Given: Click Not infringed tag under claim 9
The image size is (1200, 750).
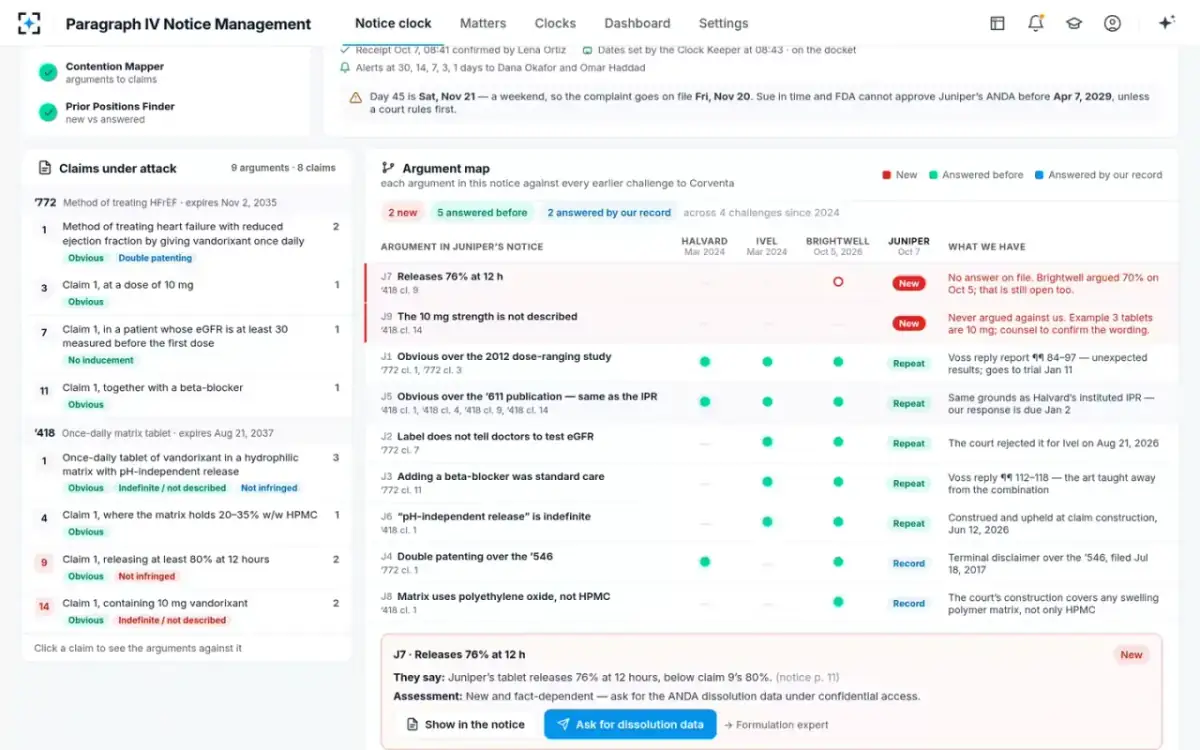Looking at the screenshot, I should click(147, 576).
